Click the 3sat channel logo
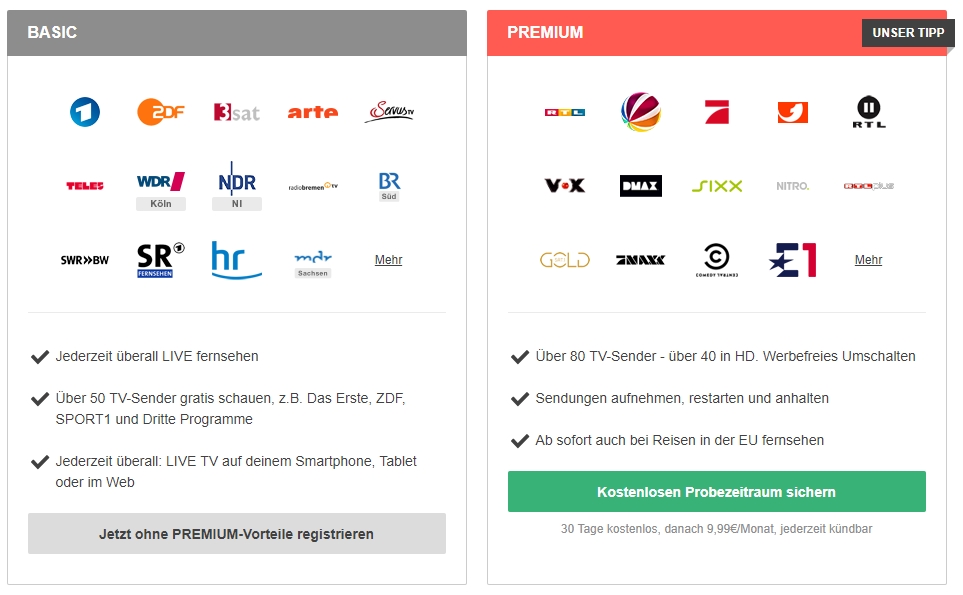 [236, 112]
